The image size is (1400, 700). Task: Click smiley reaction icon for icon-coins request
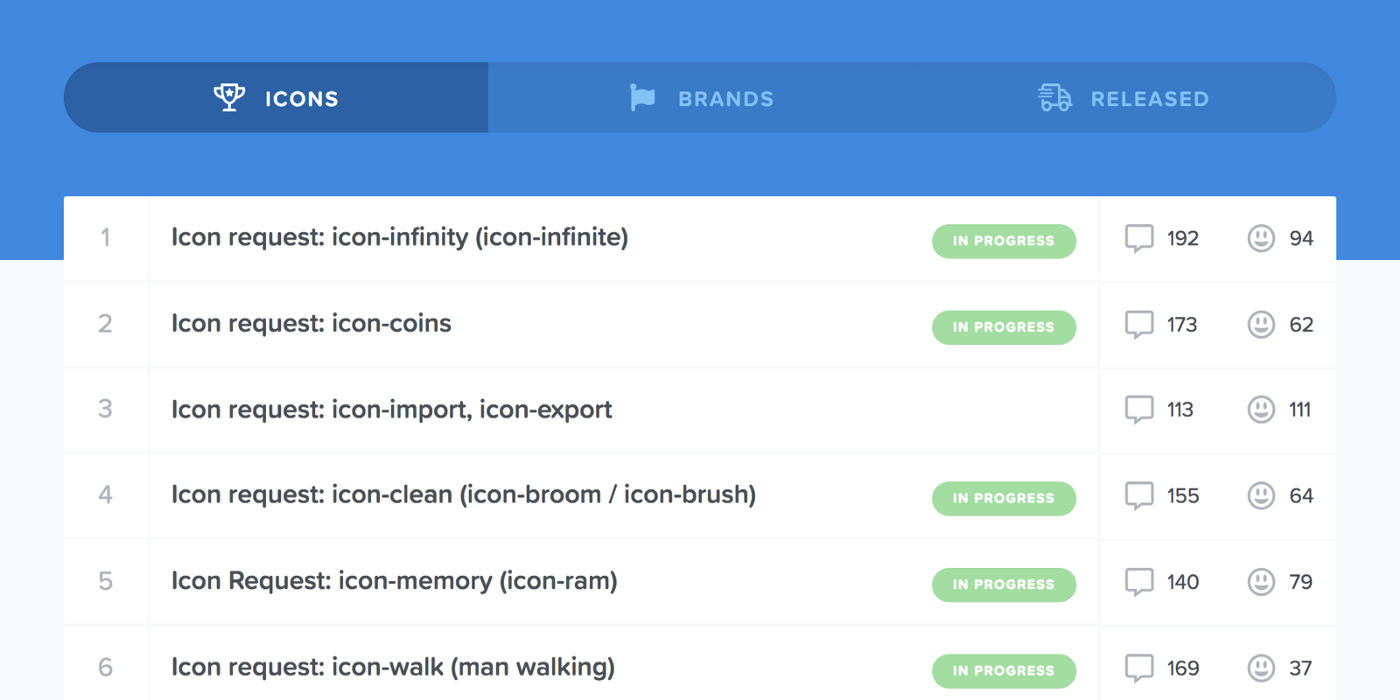[x=1261, y=324]
